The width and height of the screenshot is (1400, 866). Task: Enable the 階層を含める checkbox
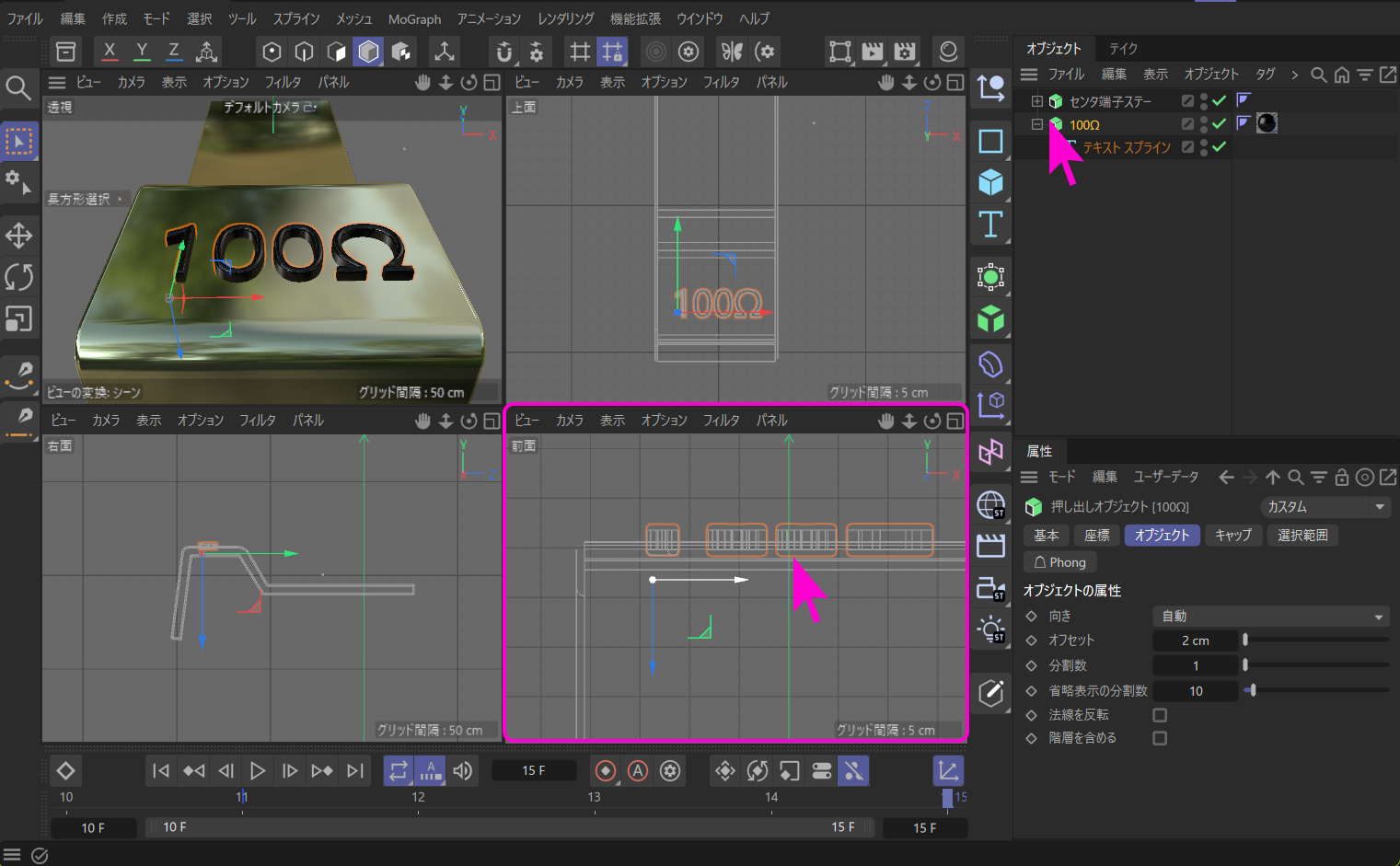click(x=1160, y=738)
